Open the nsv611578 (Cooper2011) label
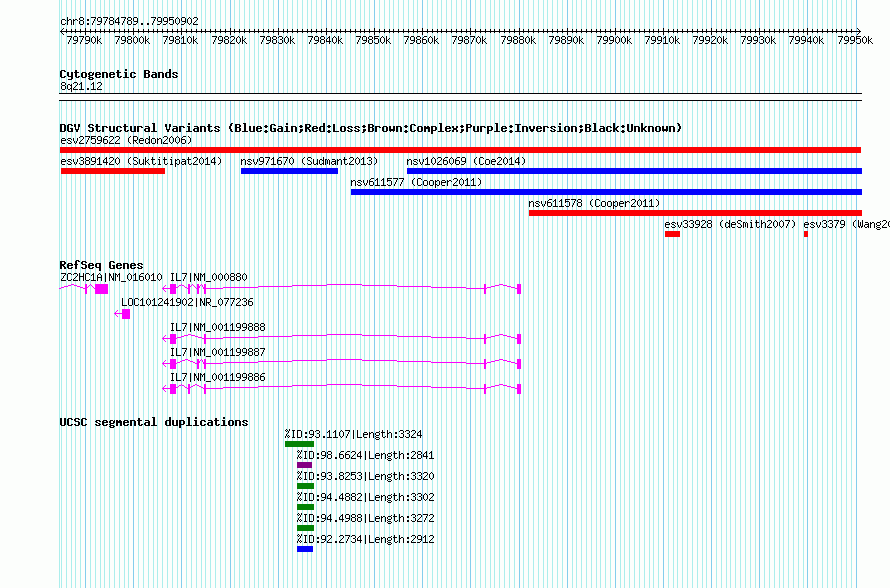 click(594, 203)
